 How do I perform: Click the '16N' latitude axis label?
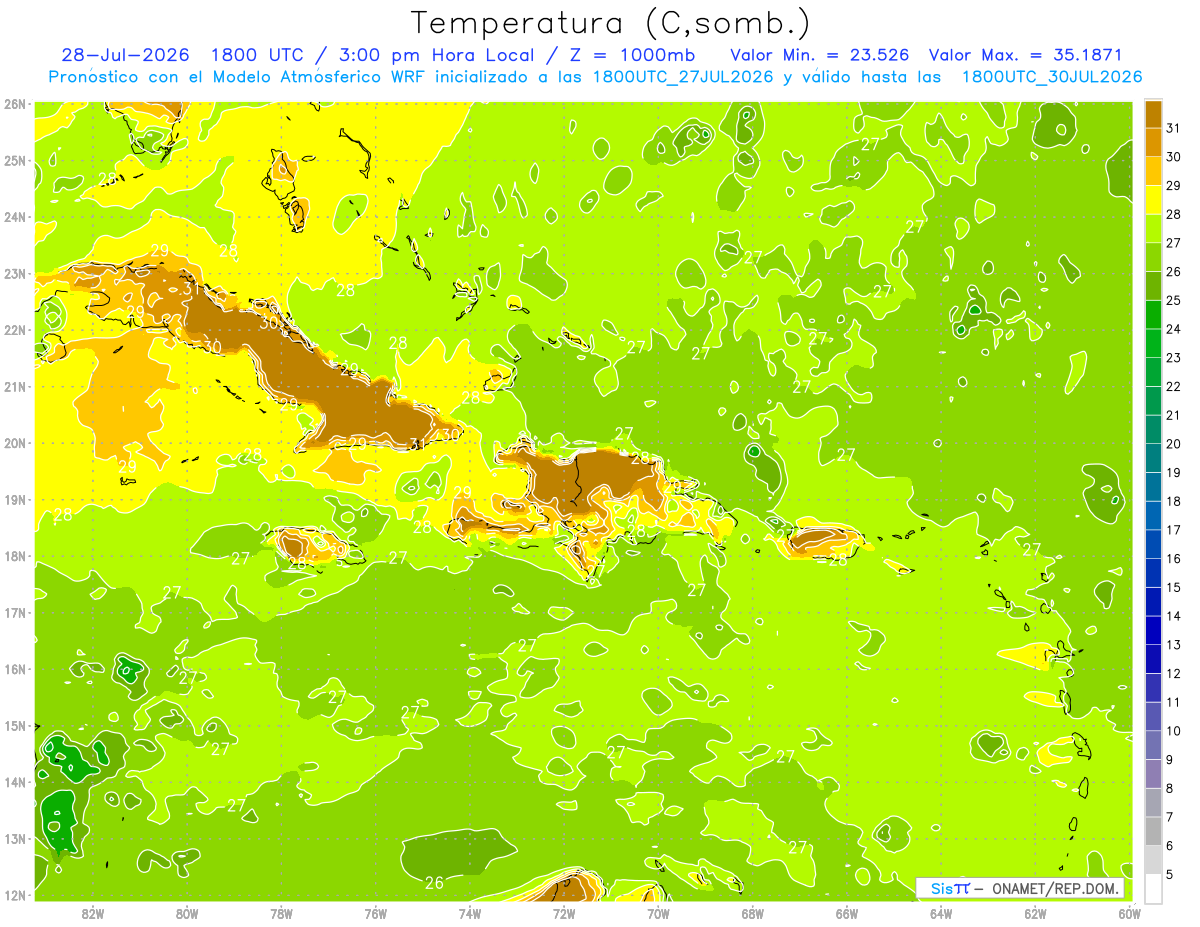pos(14,669)
